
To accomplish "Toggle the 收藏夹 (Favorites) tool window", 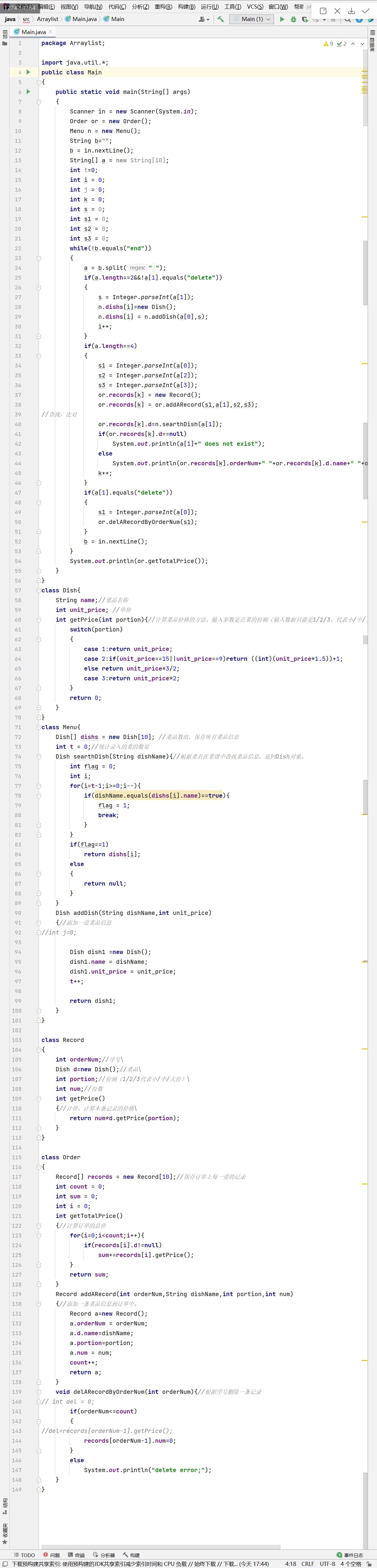I will (x=5, y=1533).
